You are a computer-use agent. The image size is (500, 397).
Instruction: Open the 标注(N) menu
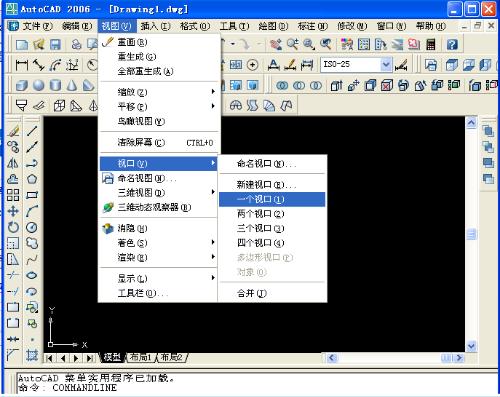[x=312, y=26]
